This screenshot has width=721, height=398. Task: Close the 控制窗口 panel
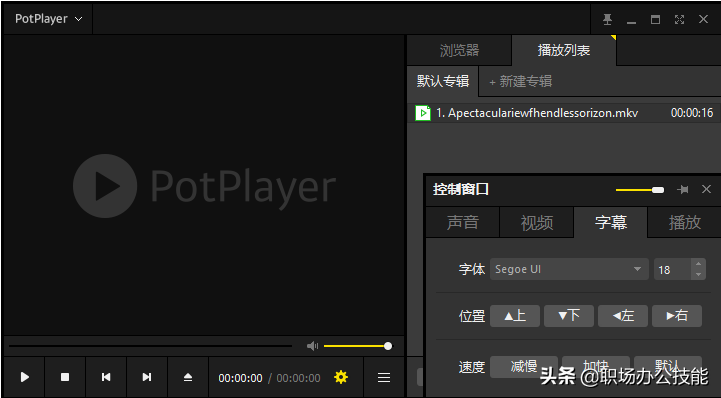[x=706, y=189]
